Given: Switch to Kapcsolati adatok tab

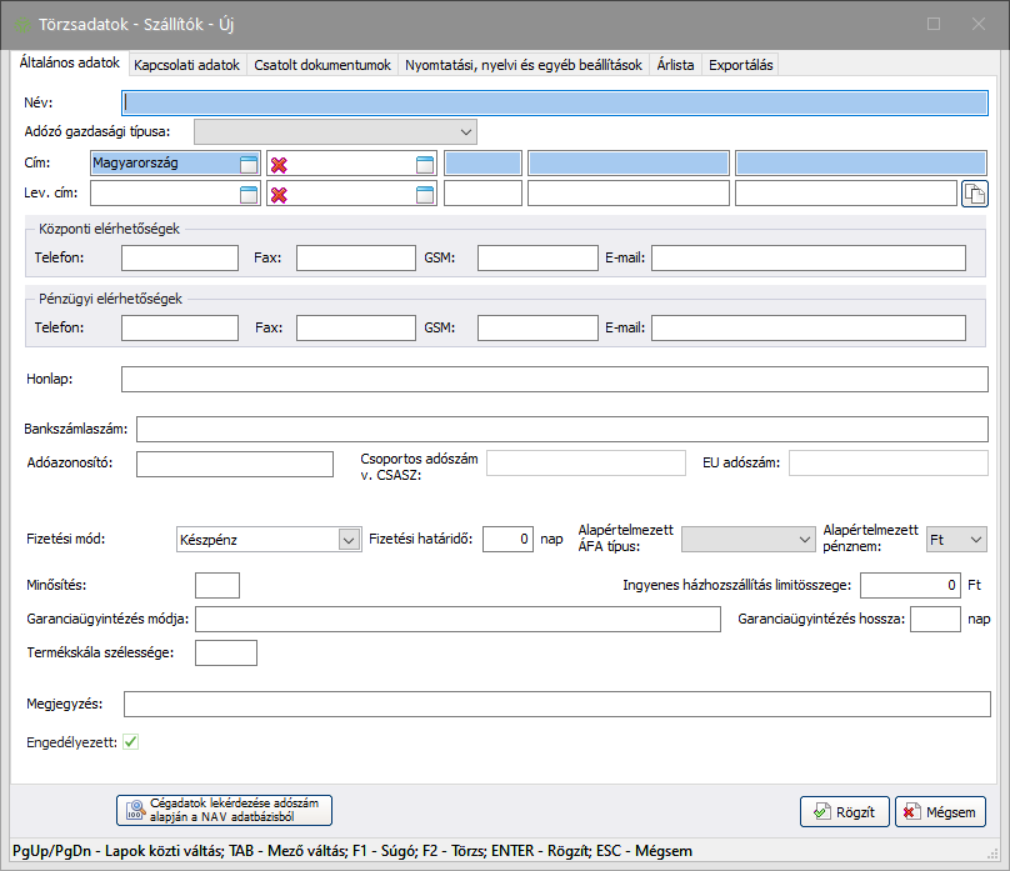Looking at the screenshot, I should pyautogui.click(x=187, y=65).
